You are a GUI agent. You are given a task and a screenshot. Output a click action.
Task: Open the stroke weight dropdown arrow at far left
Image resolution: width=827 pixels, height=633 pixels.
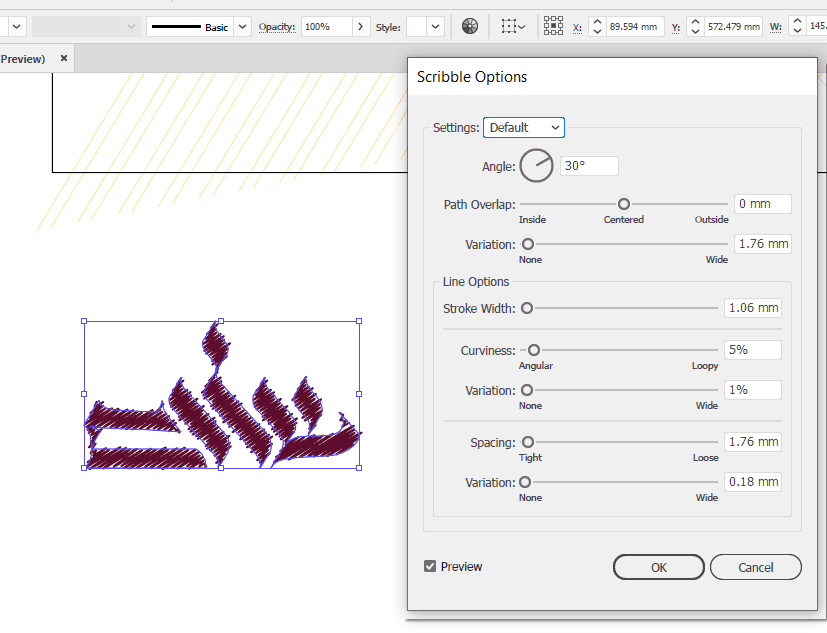click(16, 26)
